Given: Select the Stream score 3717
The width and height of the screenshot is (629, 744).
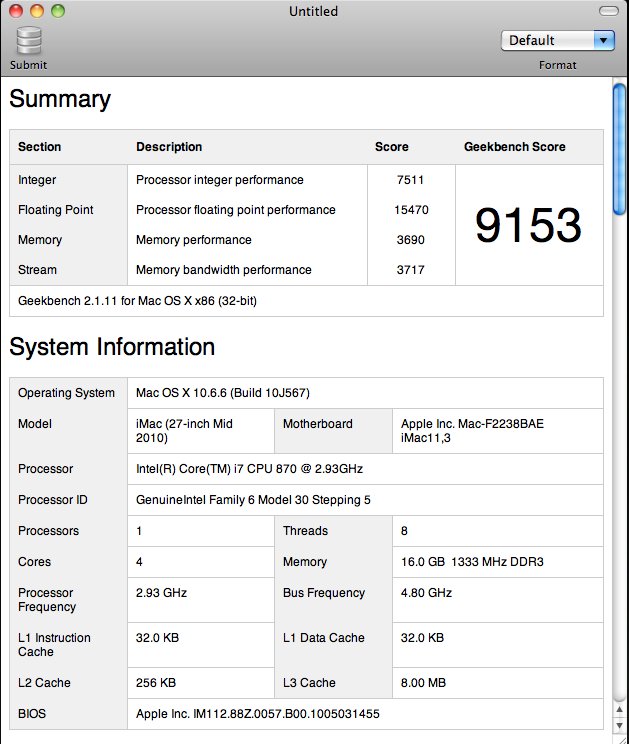Looking at the screenshot, I should point(410,270).
